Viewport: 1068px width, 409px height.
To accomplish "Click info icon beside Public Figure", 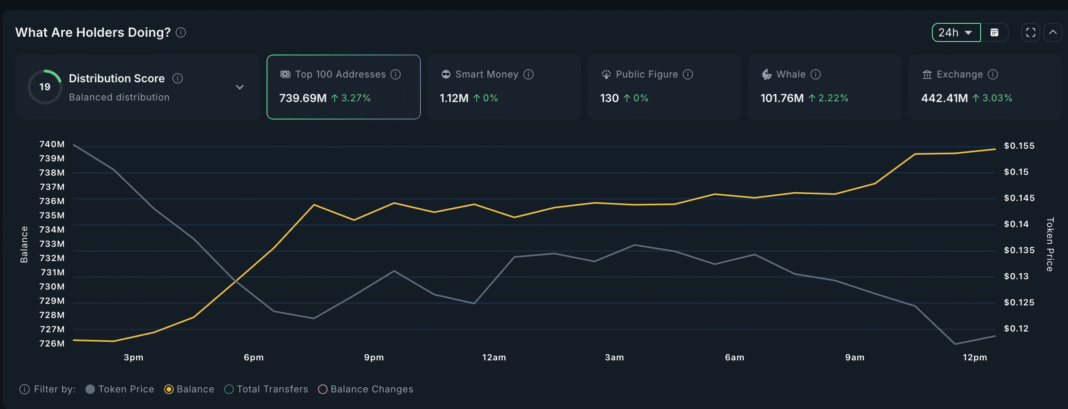I will [688, 74].
